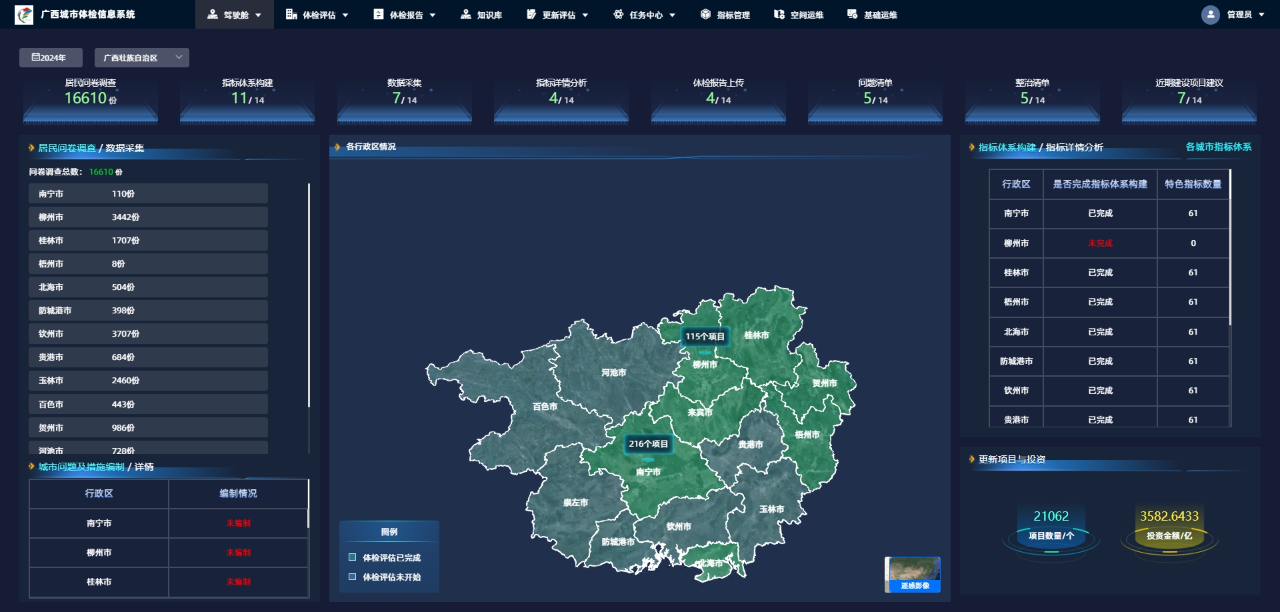Click the 体检评估 chart icon in the nav bar
The image size is (1280, 612).
pos(290,15)
